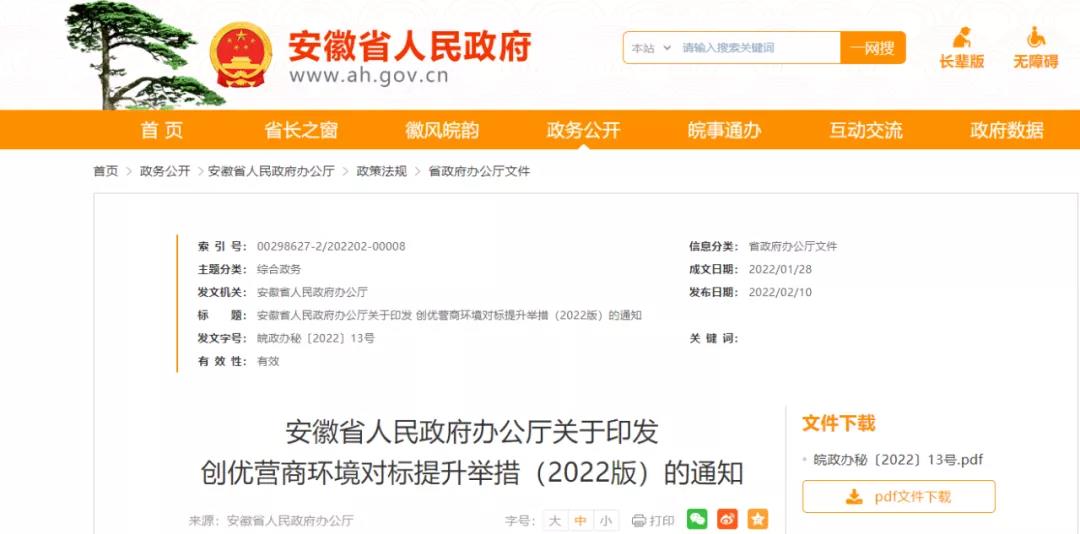
Task: Click the search keyword input field
Action: [x=758, y=48]
